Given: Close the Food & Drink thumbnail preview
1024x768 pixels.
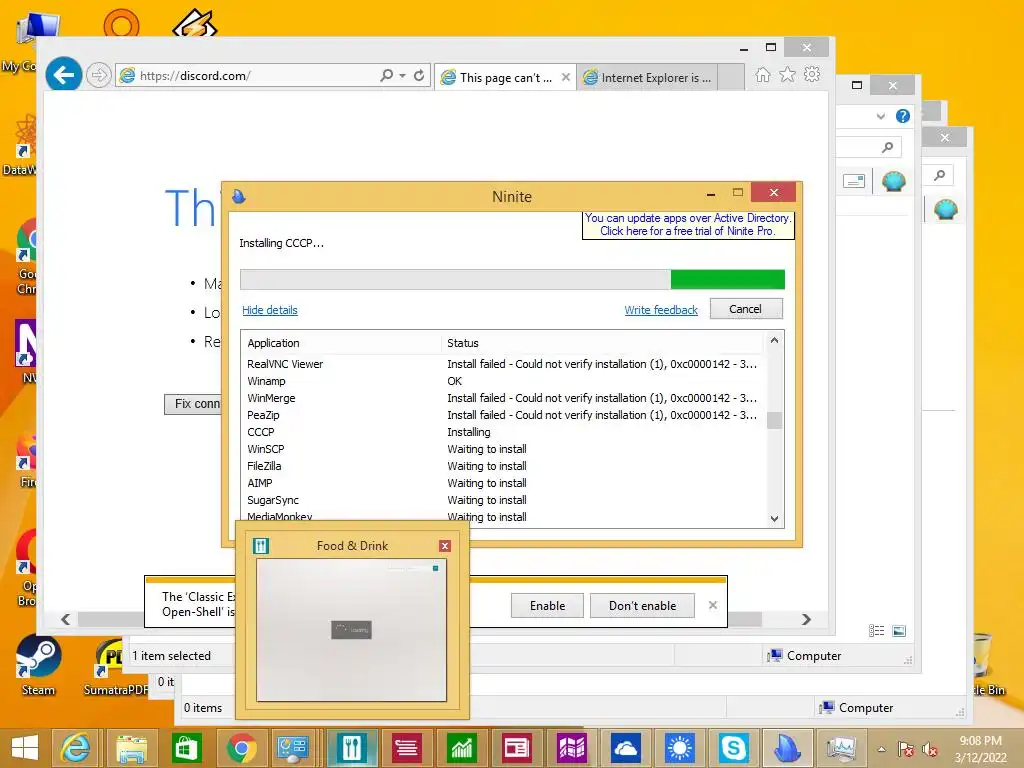Looking at the screenshot, I should (445, 546).
